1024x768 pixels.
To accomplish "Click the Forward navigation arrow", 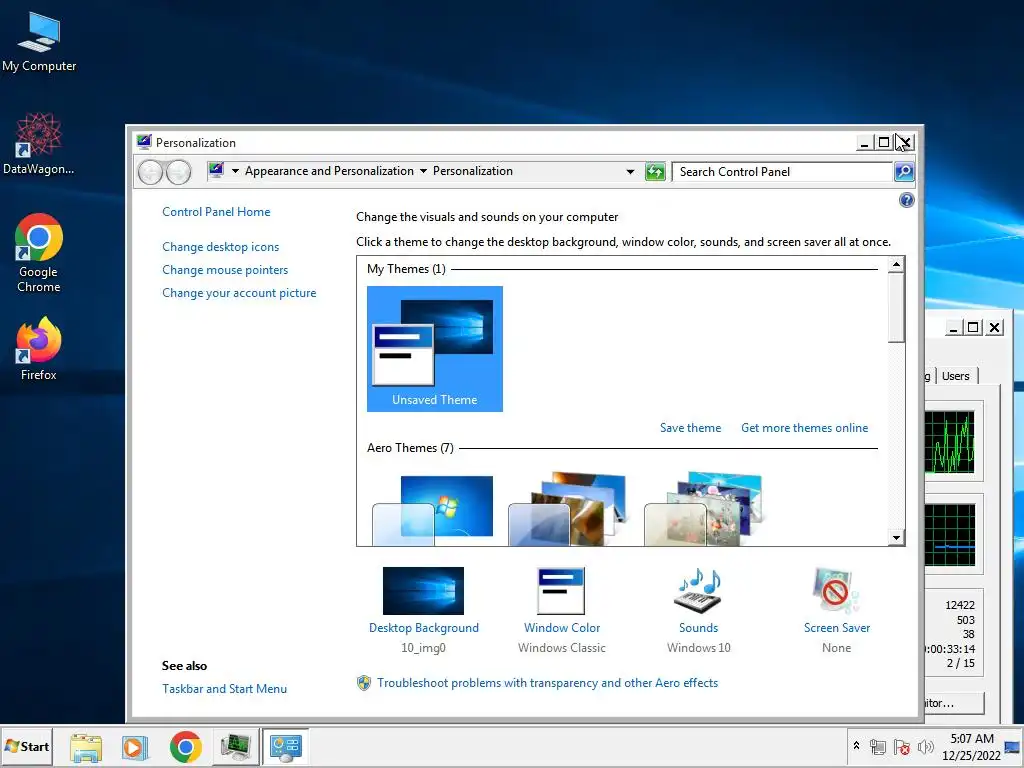I will (x=178, y=172).
